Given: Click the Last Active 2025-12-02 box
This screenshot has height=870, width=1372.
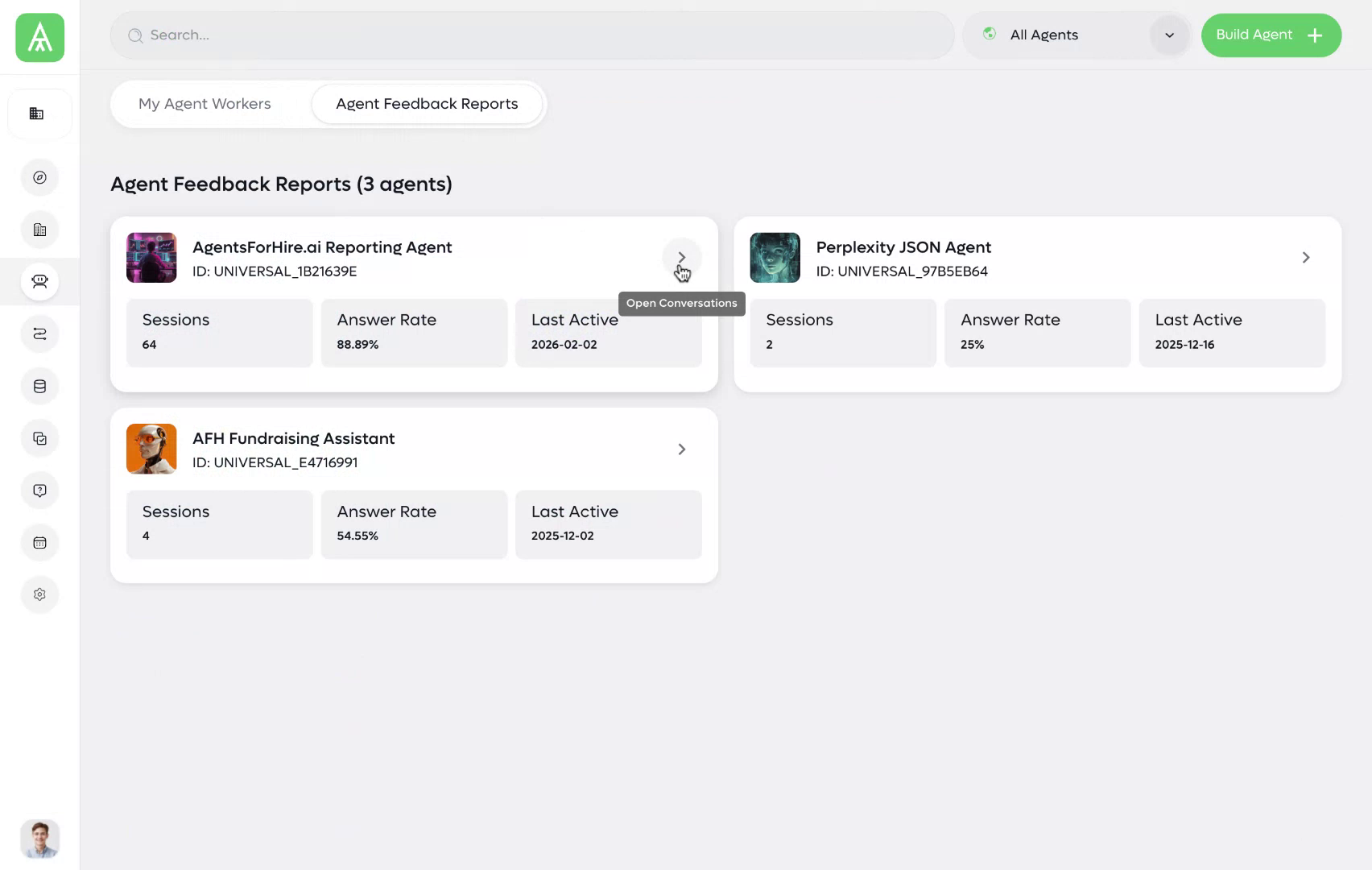Looking at the screenshot, I should (609, 524).
